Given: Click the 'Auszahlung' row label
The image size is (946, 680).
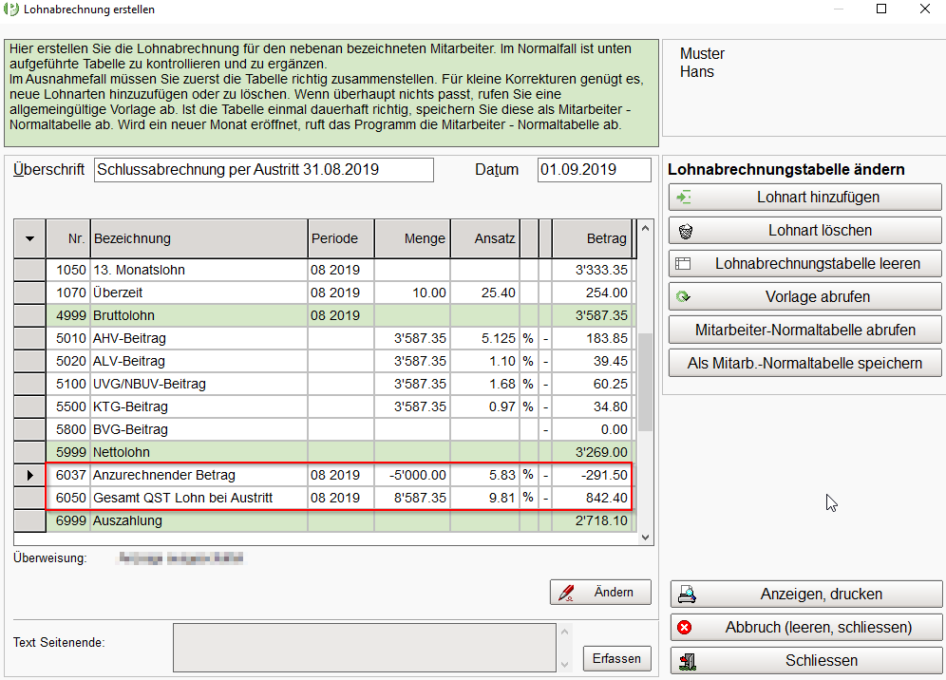Looking at the screenshot, I should (127, 521).
